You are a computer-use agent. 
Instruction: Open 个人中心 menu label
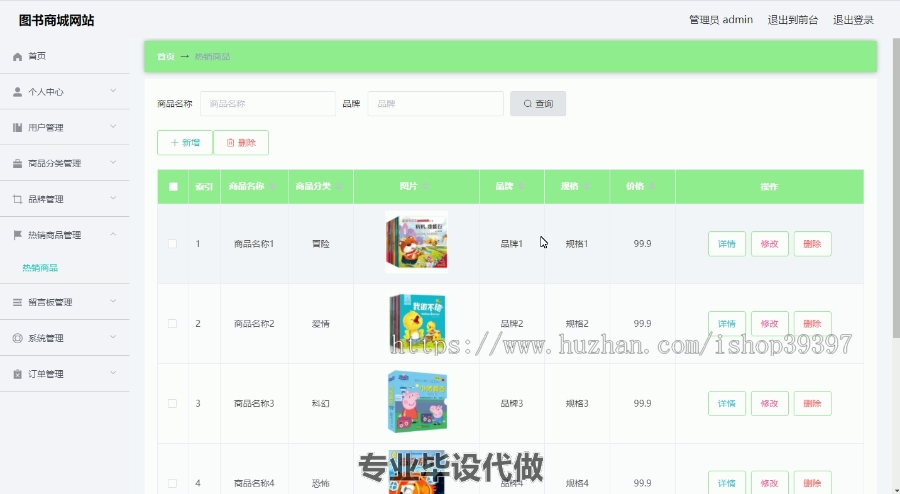(46, 92)
